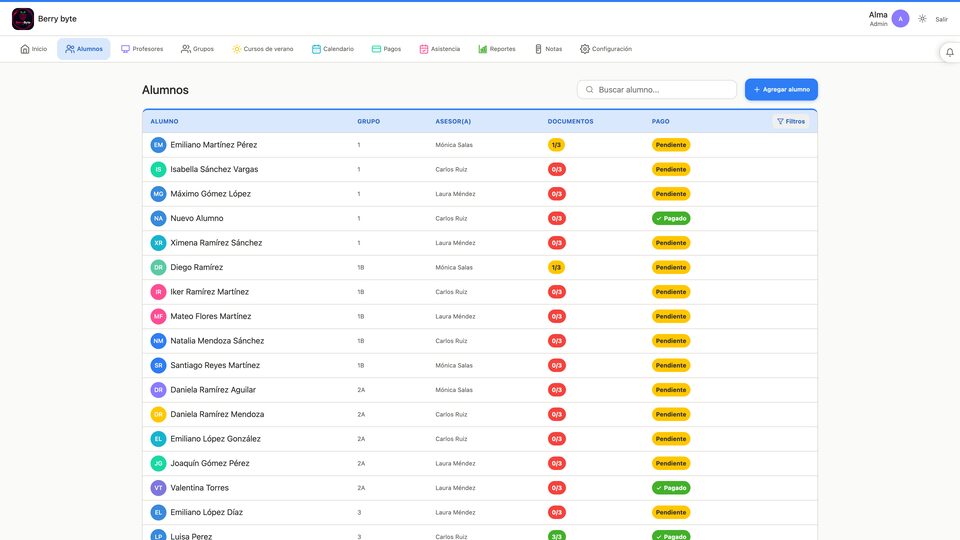Screen dimensions: 960x540
Task: Select the name Valentina Torres
Action: coord(200,488)
